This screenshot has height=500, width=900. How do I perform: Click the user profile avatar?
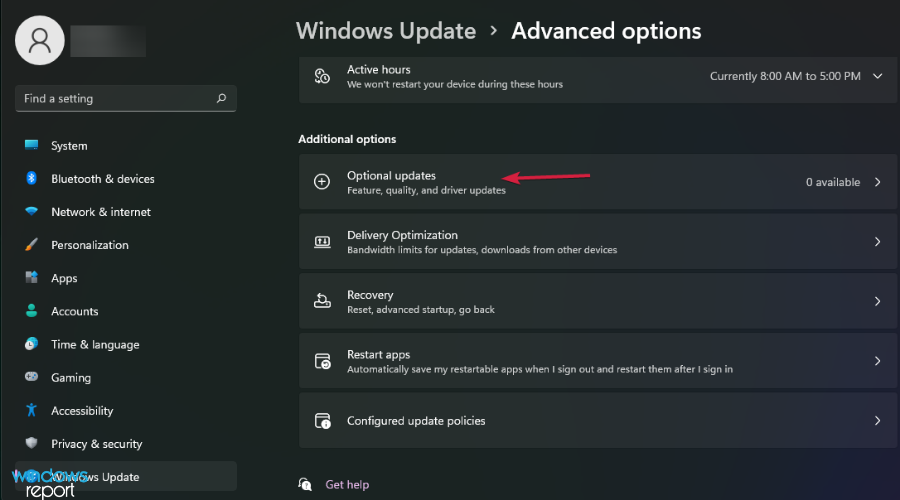coord(40,40)
